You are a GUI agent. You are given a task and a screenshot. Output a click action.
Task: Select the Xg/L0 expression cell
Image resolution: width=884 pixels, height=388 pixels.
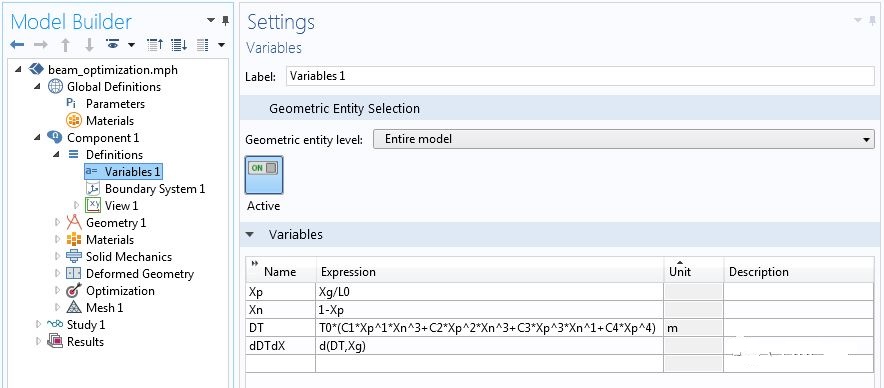click(x=489, y=292)
